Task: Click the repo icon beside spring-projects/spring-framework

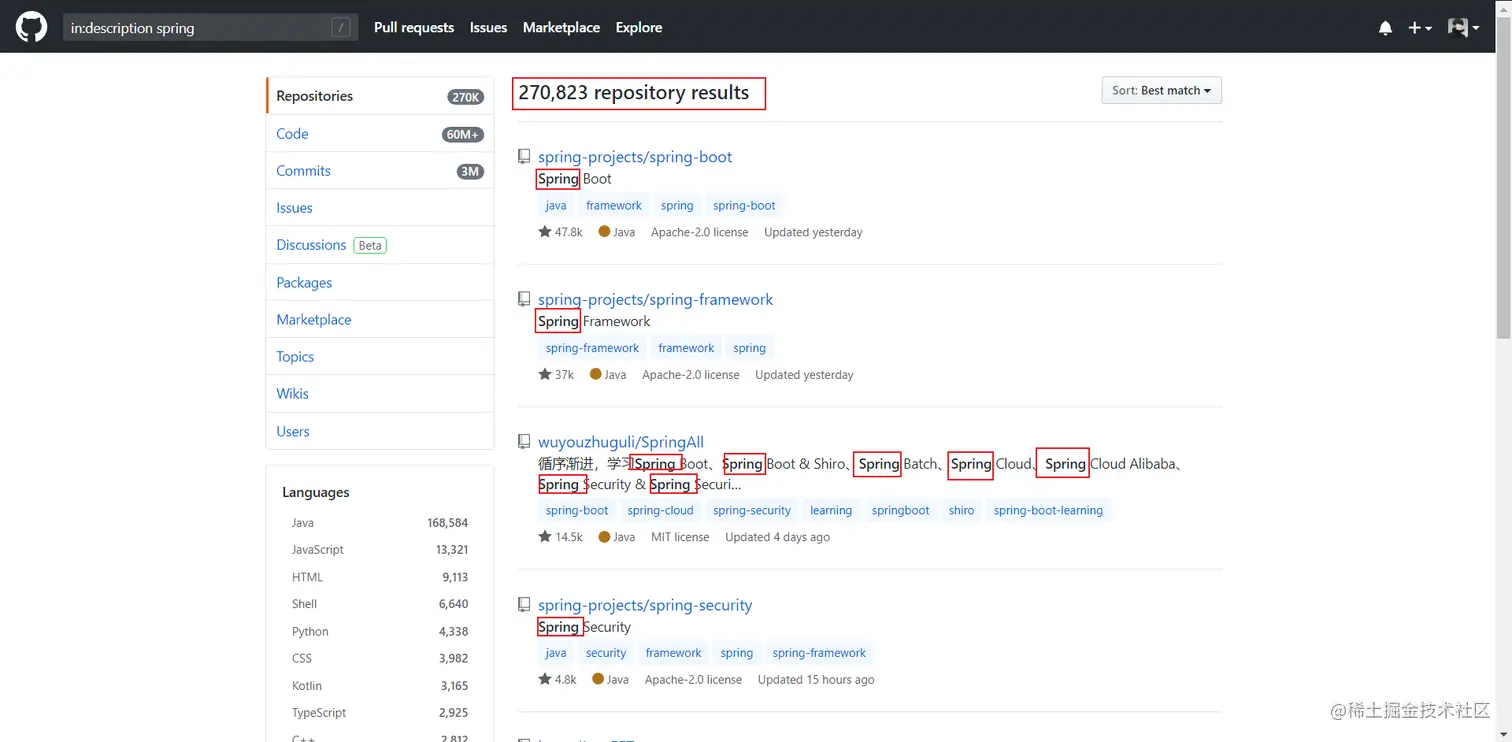Action: (x=524, y=299)
